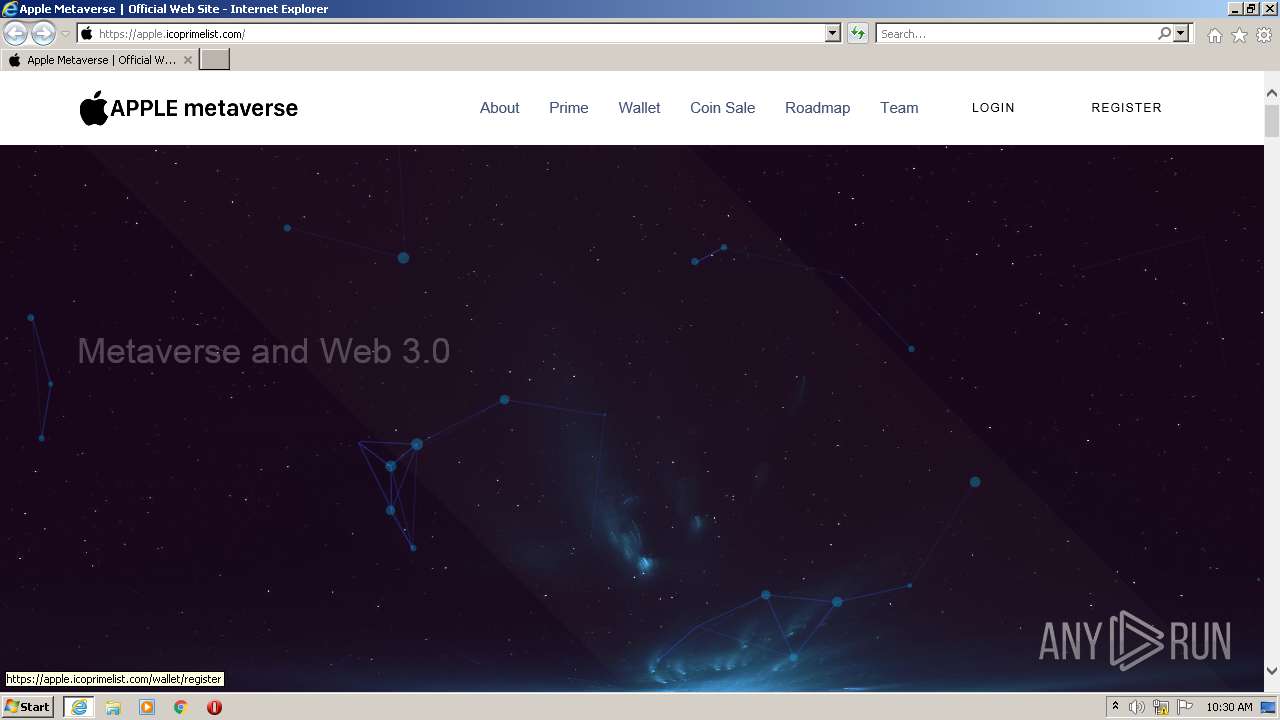This screenshot has height=720, width=1280.
Task: Open the search provider dropdown arrow
Action: tap(1181, 34)
